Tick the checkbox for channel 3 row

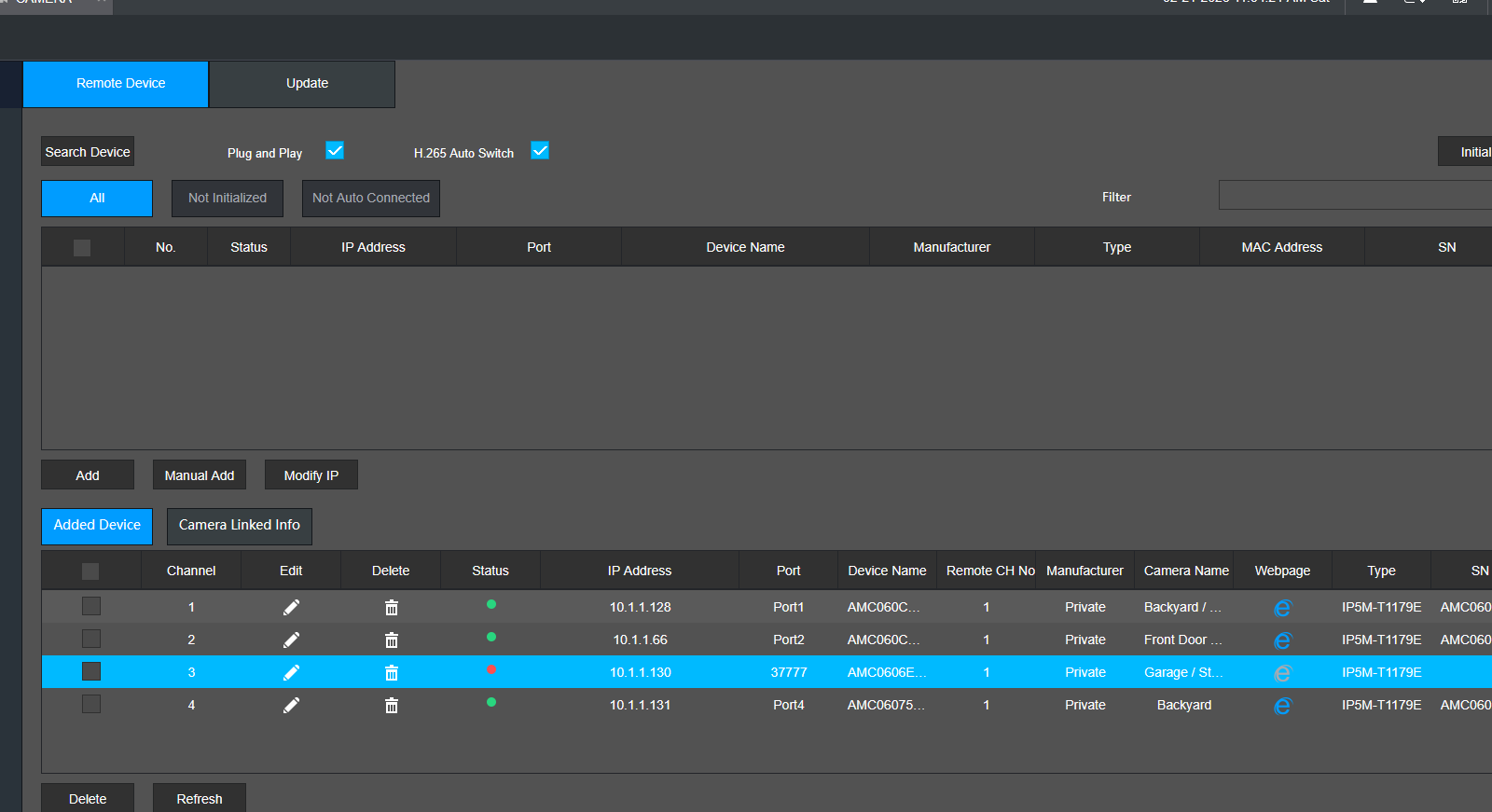pyautogui.click(x=91, y=671)
